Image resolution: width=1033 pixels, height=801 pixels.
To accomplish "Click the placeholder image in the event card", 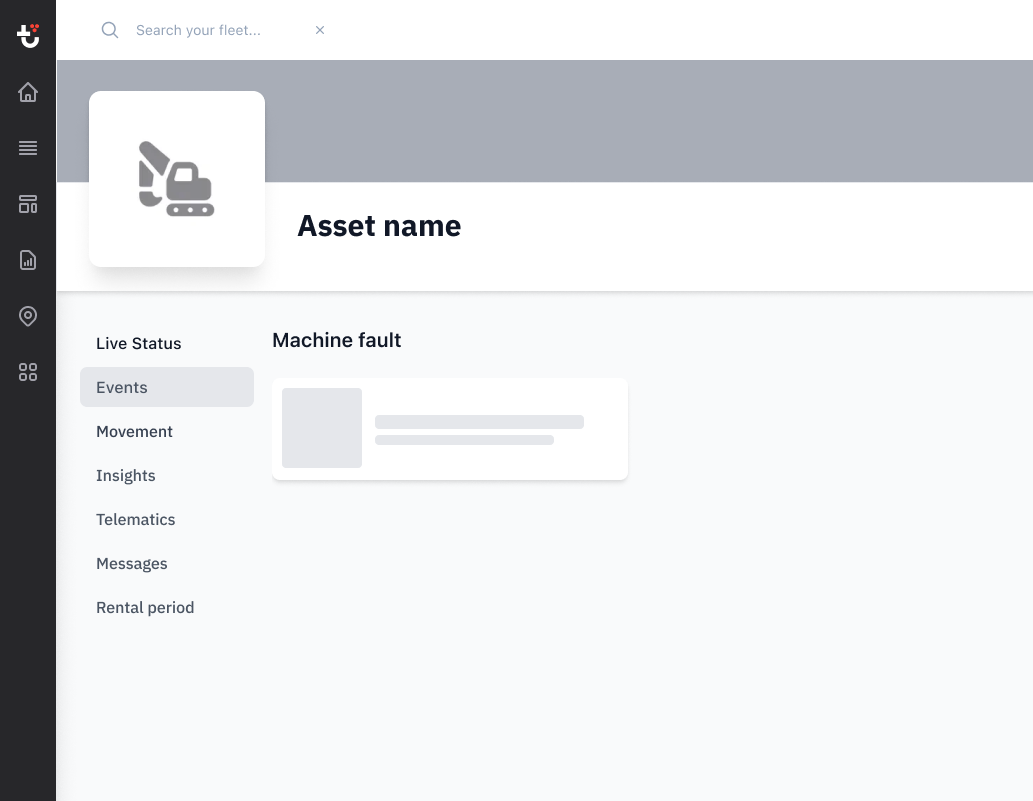I will (322, 428).
